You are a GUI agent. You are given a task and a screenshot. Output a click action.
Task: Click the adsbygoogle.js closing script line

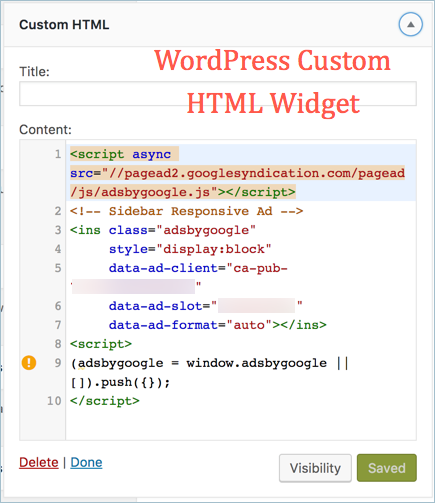(183, 192)
